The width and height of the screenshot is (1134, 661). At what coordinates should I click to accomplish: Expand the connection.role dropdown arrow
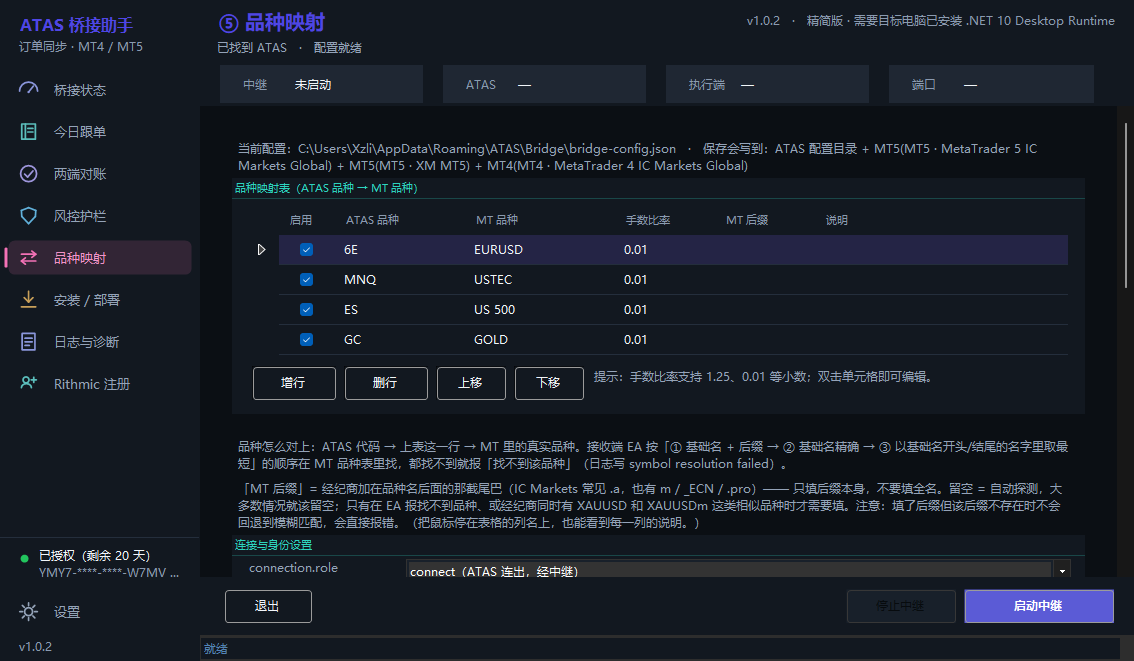[1062, 571]
